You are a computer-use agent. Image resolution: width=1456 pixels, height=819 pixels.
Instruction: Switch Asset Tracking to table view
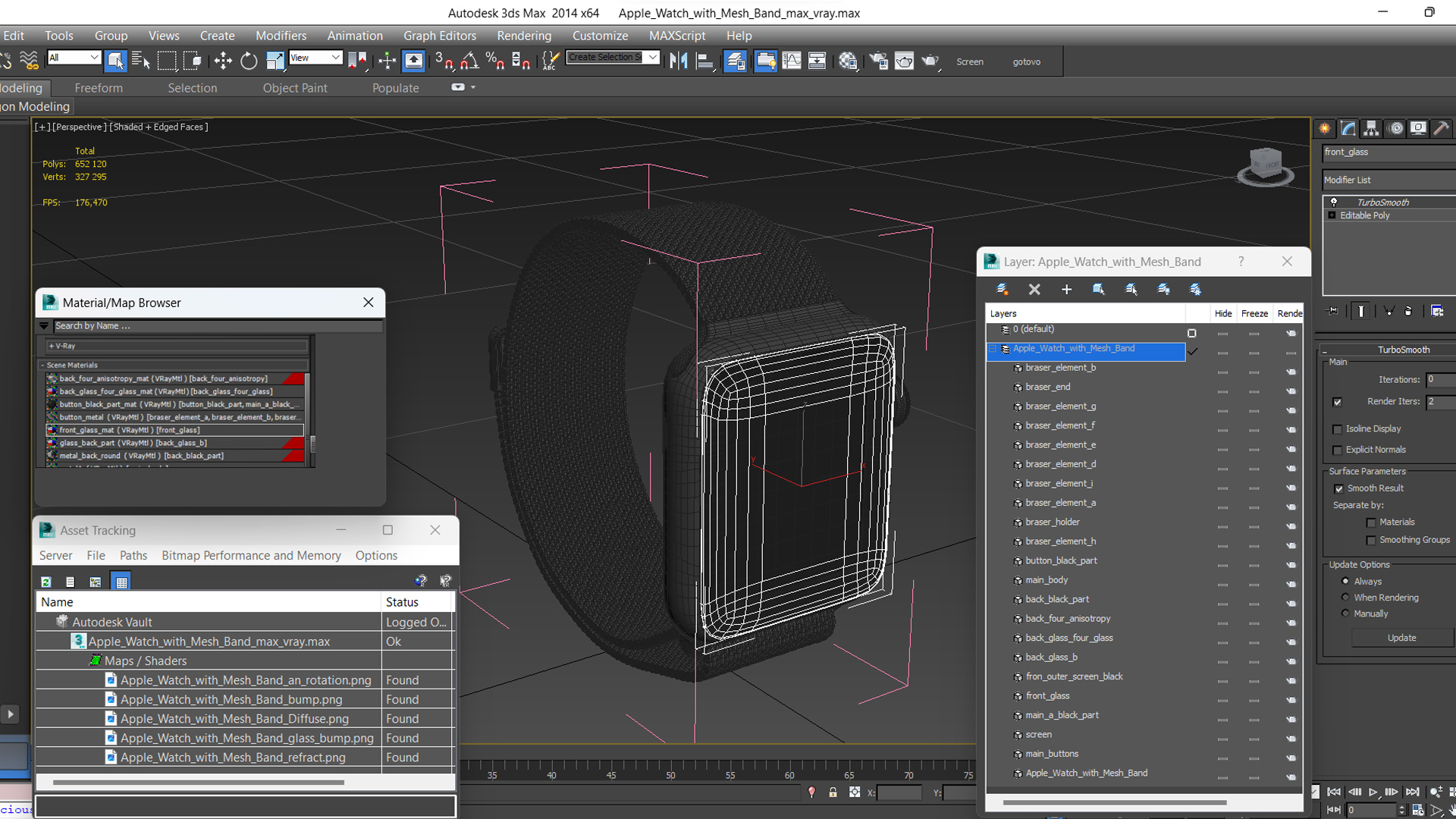[x=121, y=582]
